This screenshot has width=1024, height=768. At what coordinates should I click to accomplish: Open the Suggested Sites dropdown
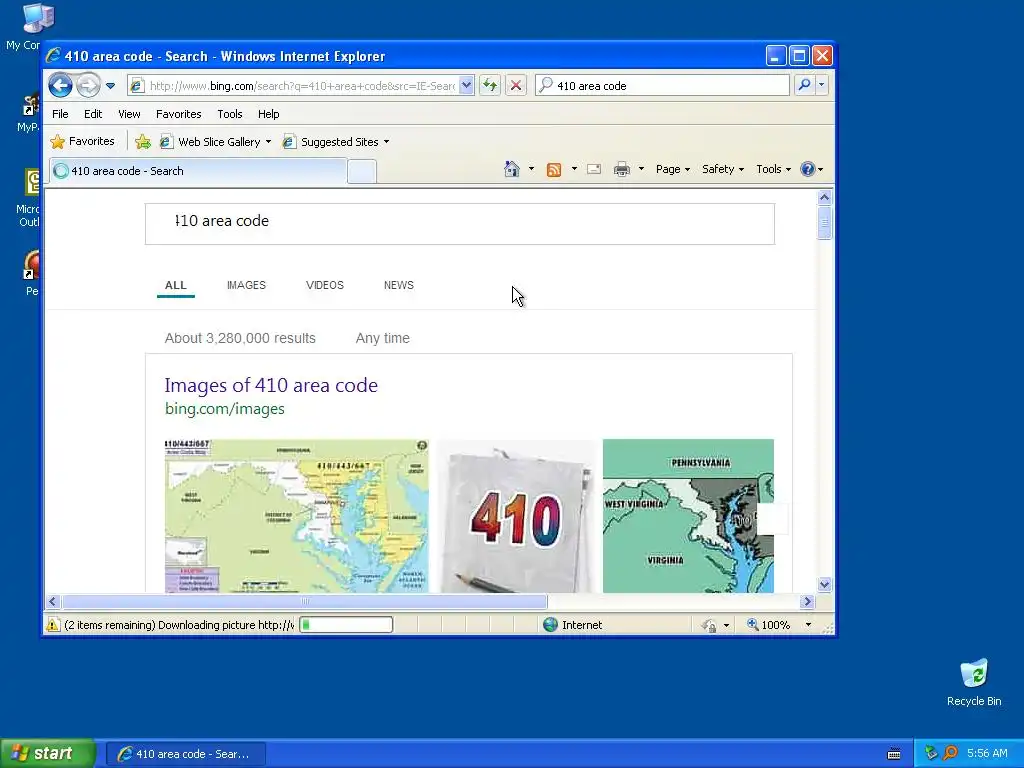(x=336, y=142)
